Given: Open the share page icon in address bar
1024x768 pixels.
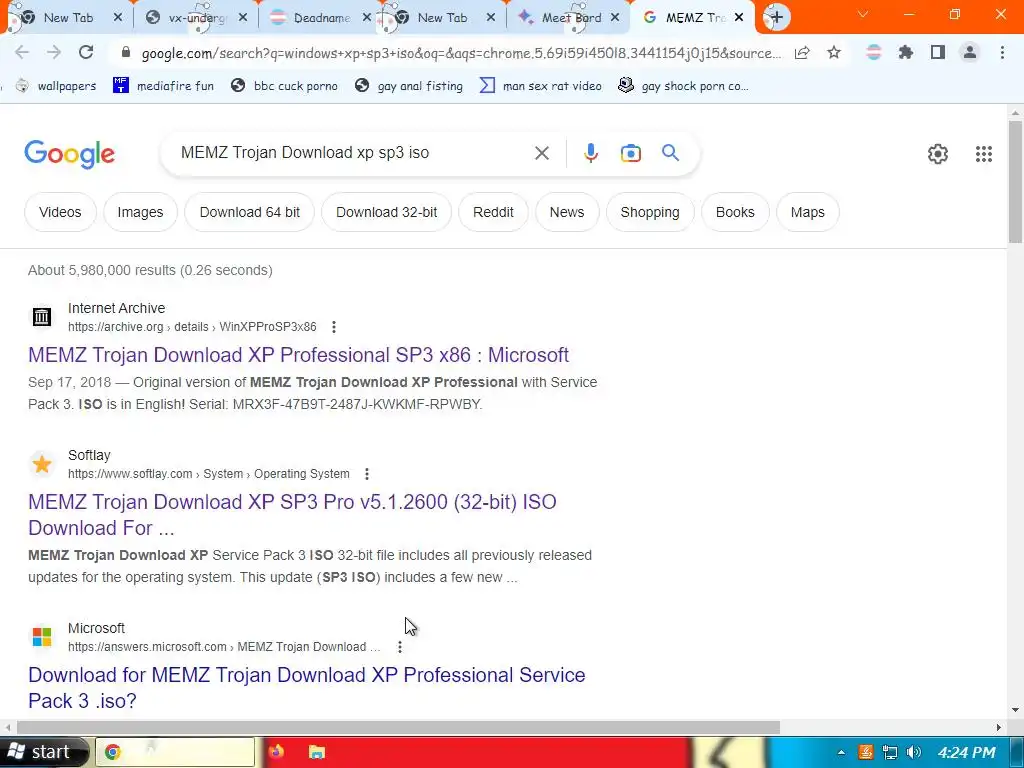Looking at the screenshot, I should [802, 53].
